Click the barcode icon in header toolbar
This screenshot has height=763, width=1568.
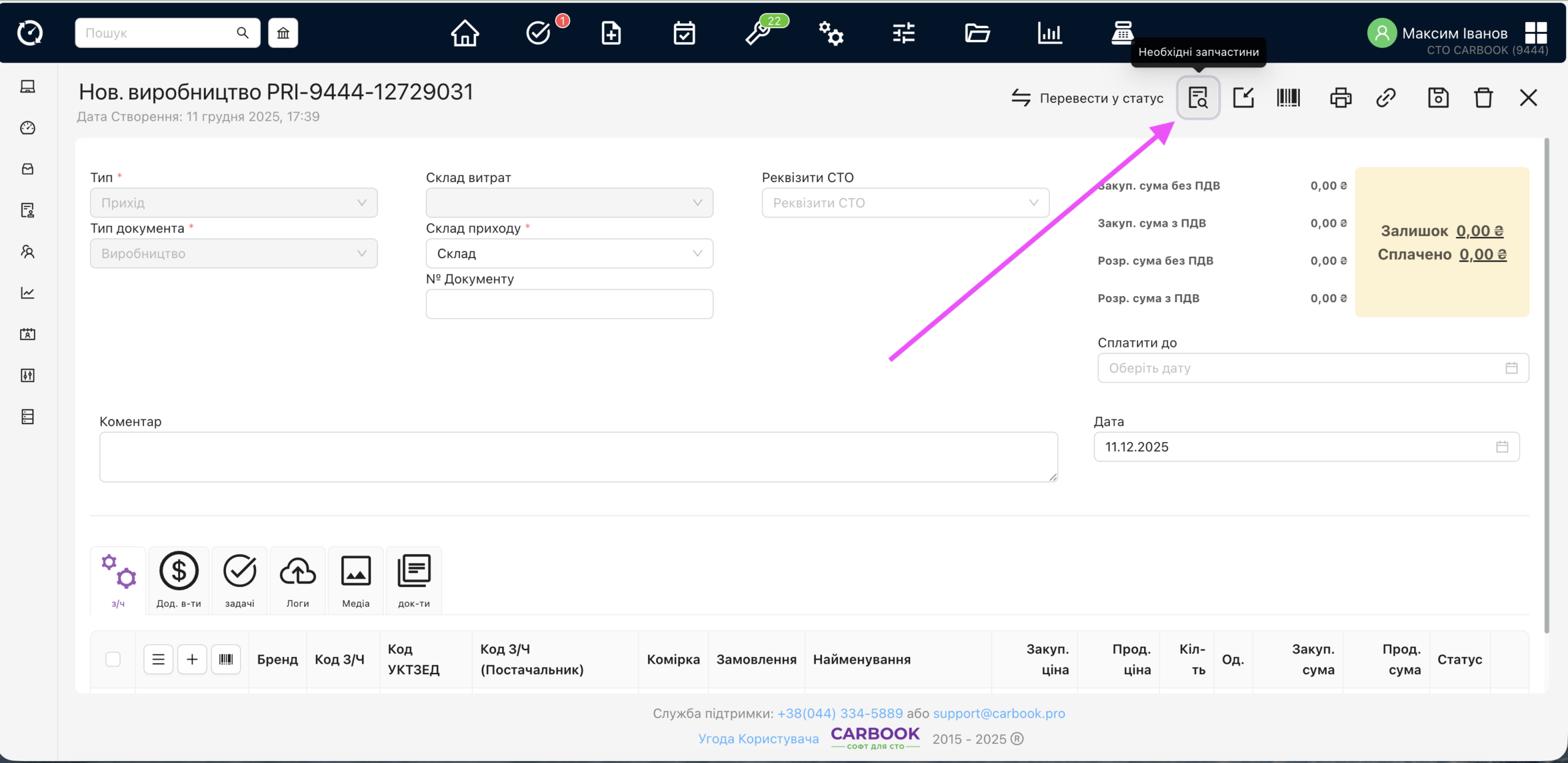1288,98
